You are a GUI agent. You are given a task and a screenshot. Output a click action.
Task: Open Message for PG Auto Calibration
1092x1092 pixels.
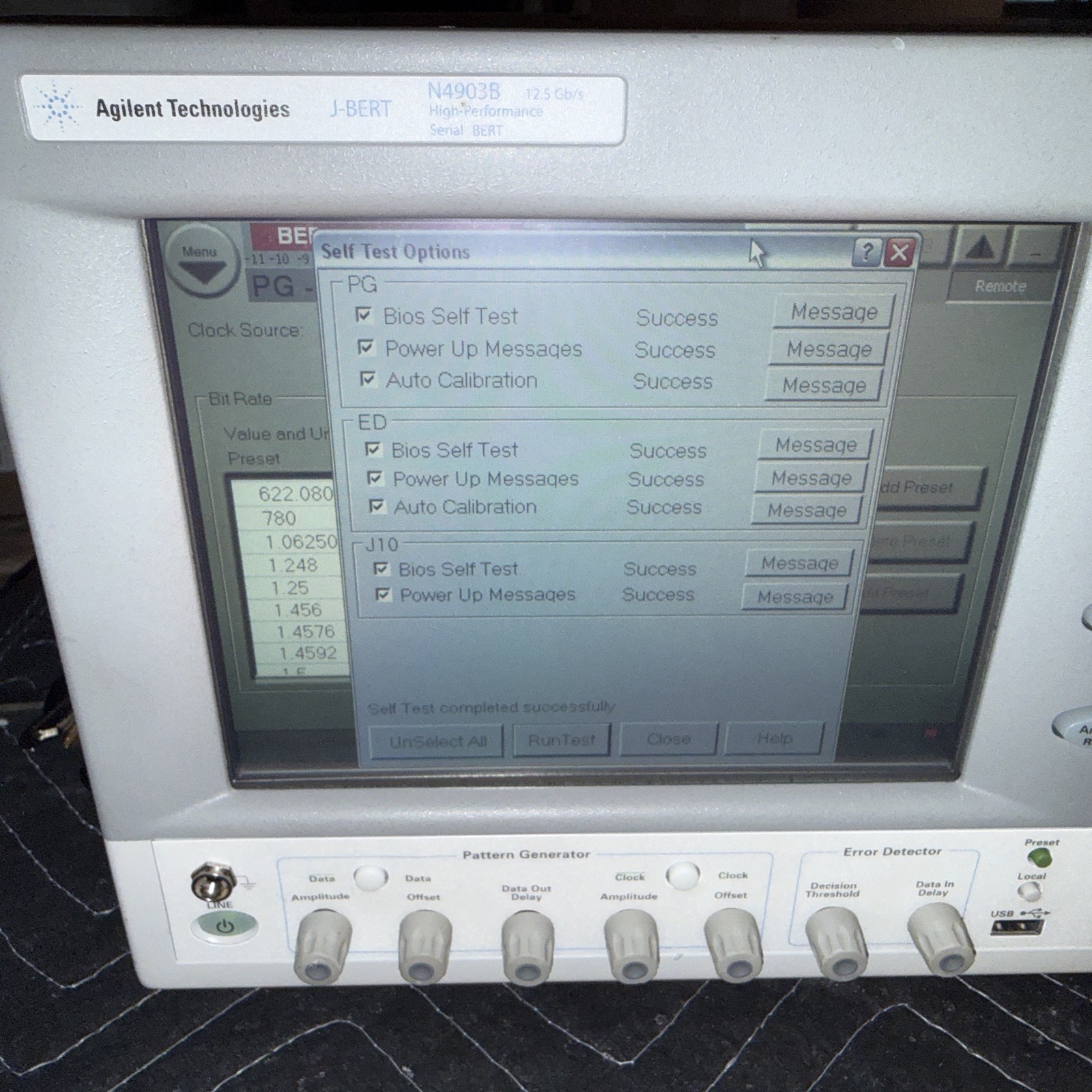(x=824, y=386)
